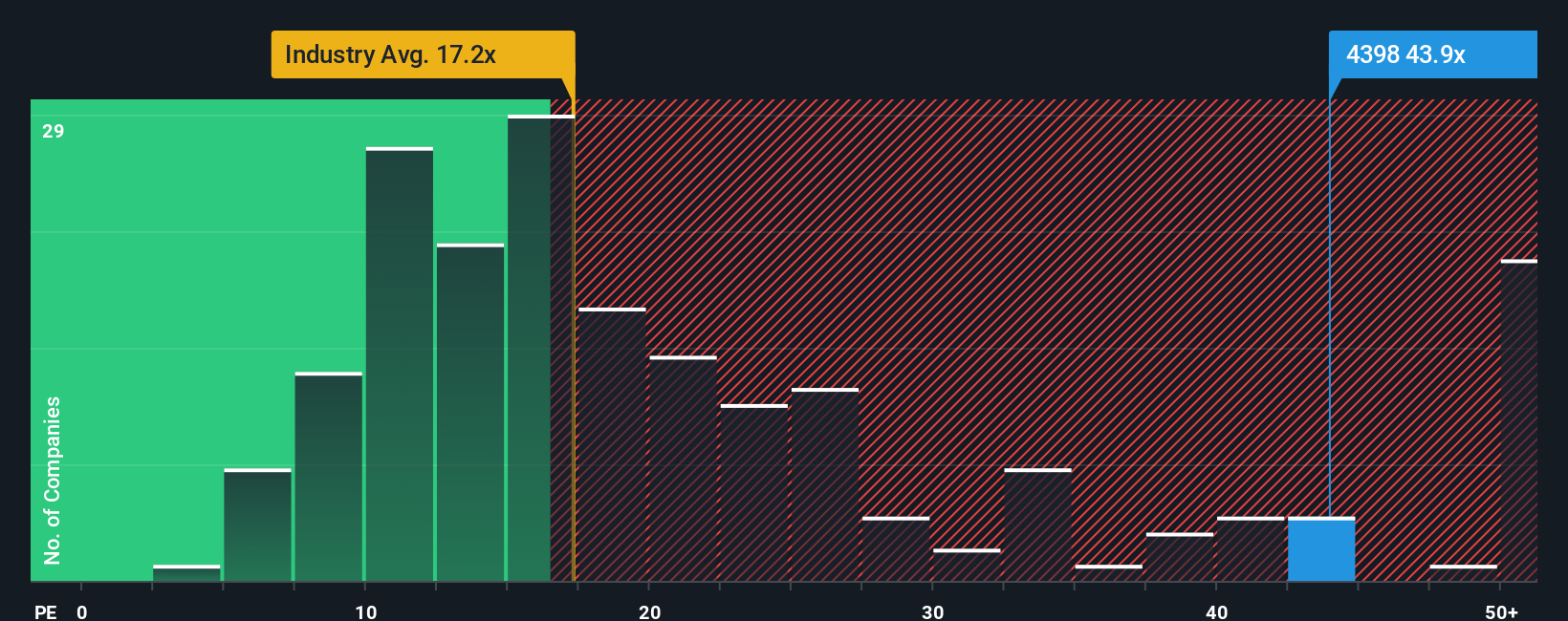Click the bar starting at PE 20
The height and width of the screenshot is (621, 1568).
pyautogui.click(x=683, y=468)
